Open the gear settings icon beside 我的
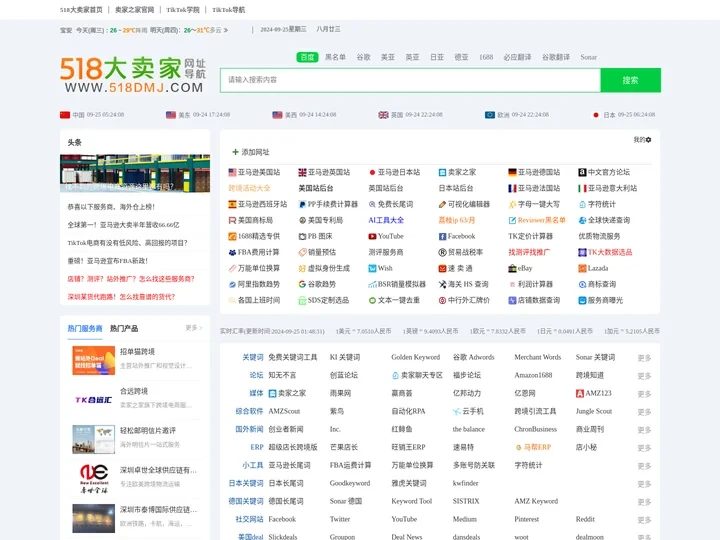Viewport: 720px width, 540px height. coord(648,140)
